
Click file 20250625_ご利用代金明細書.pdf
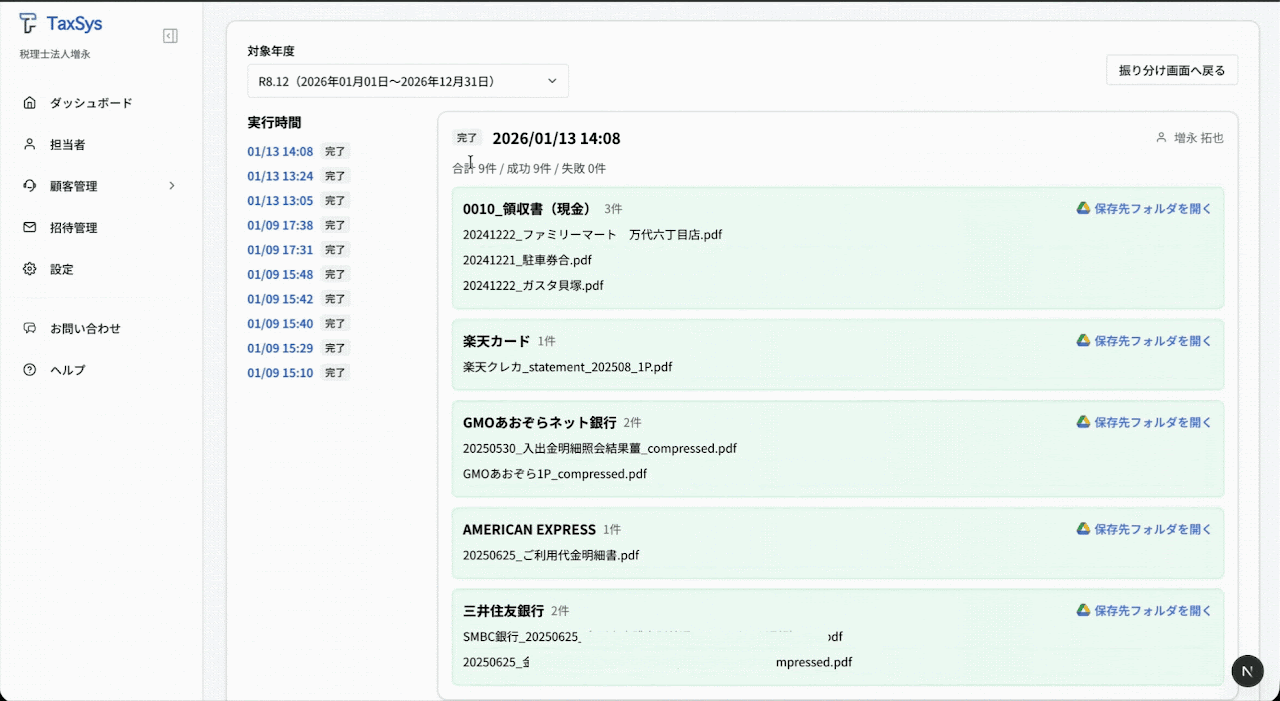551,555
